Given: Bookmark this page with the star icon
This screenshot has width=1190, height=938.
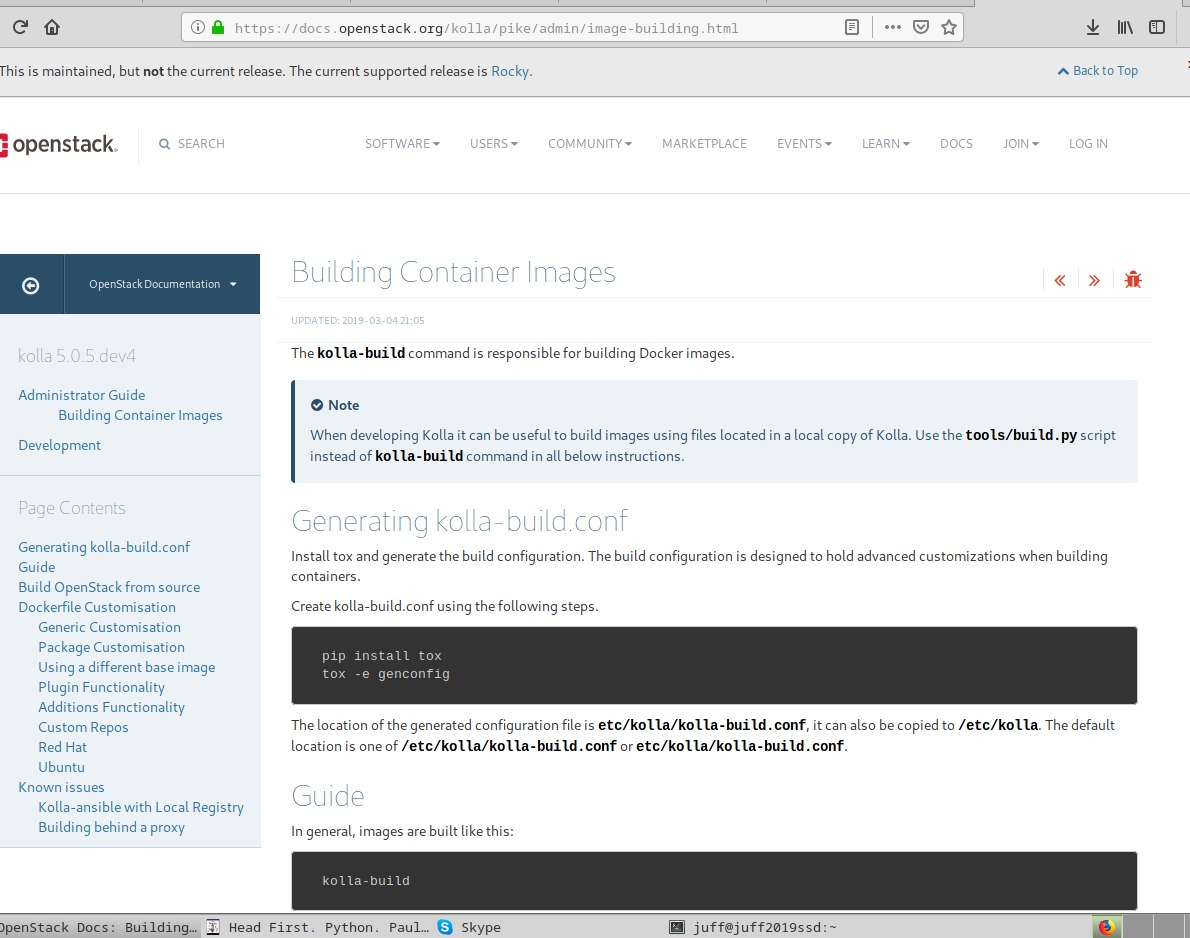Looking at the screenshot, I should pyautogui.click(x=949, y=27).
